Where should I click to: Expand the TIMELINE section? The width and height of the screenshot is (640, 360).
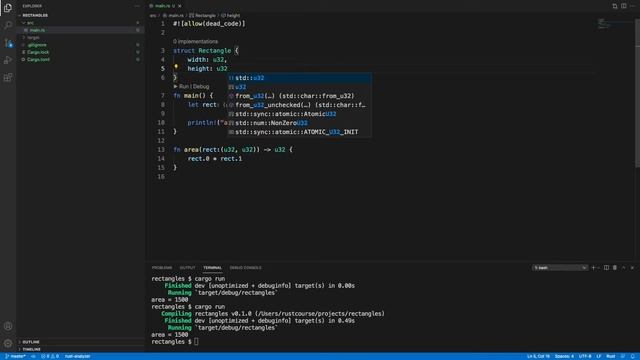click(x=80, y=349)
